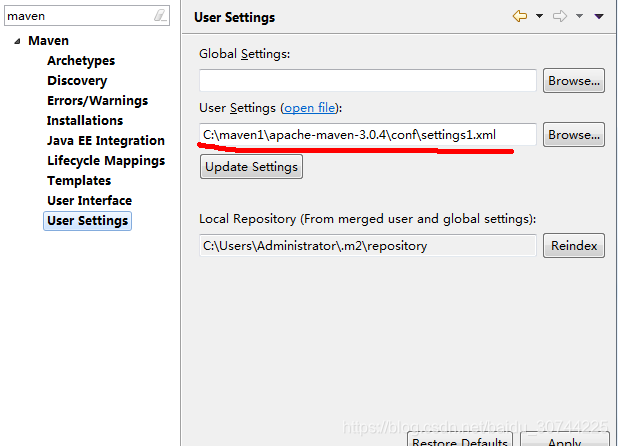Click the User Settings path field
Viewport: 618px width, 446px height.
[x=368, y=135]
